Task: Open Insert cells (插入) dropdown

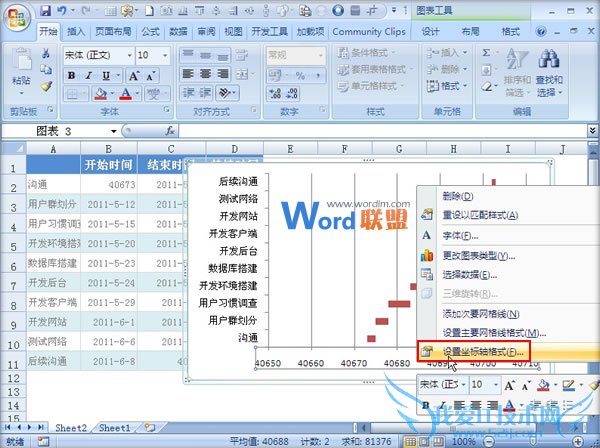Action: (447, 53)
